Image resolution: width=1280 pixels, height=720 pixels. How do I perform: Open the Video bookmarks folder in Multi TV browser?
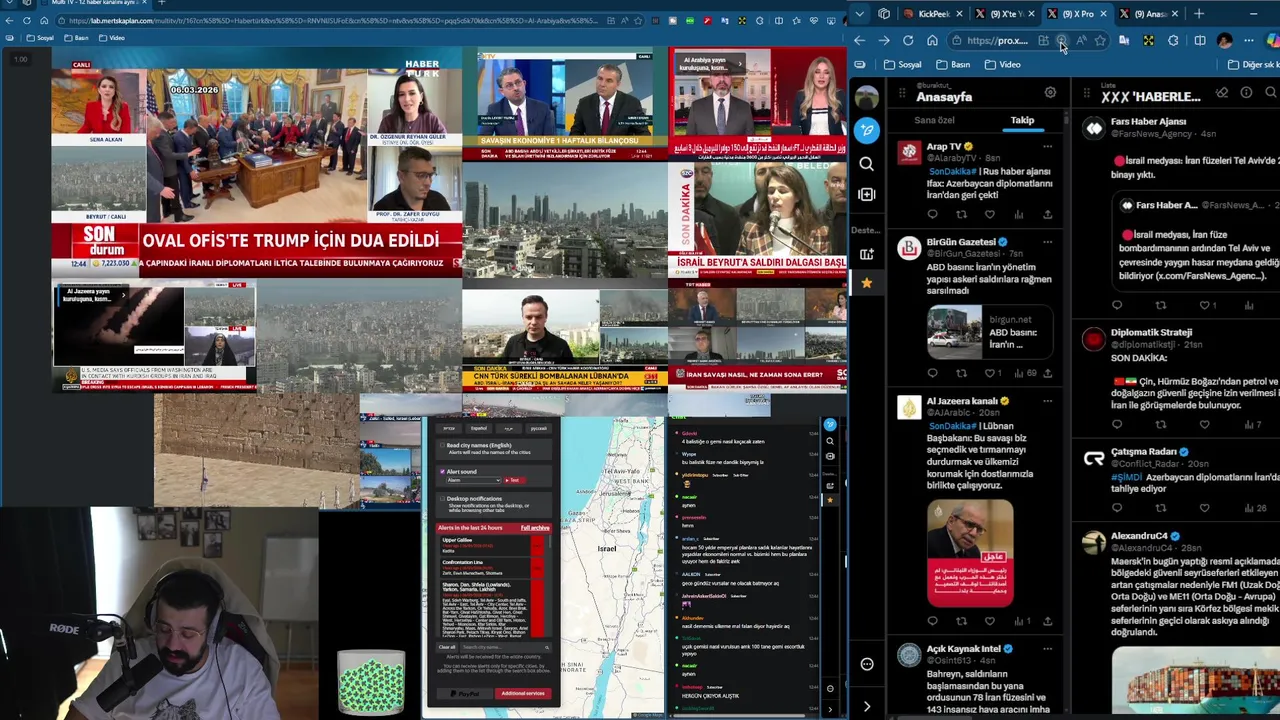[x=110, y=38]
